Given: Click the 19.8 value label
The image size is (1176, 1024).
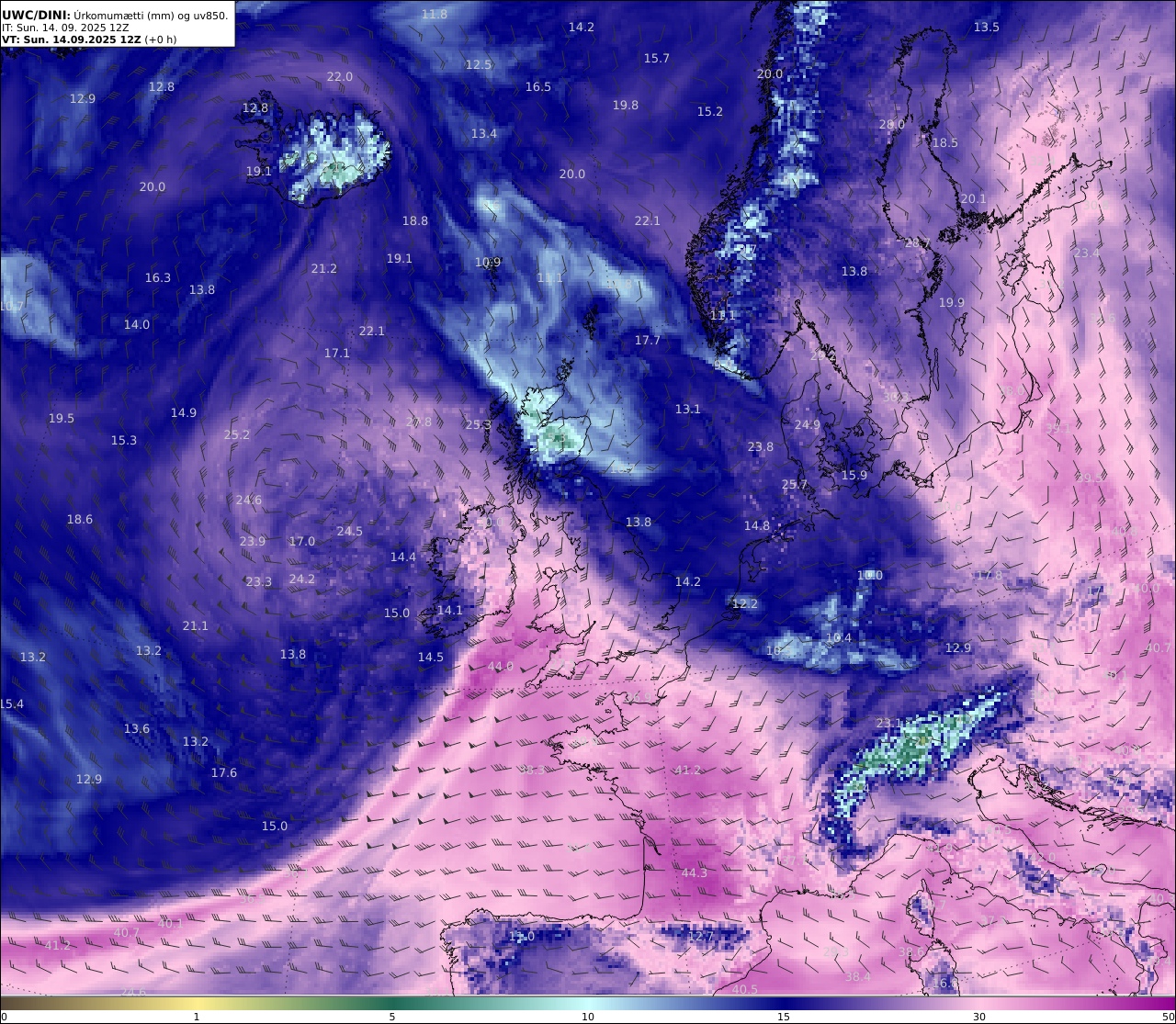Looking at the screenshot, I should (x=625, y=105).
